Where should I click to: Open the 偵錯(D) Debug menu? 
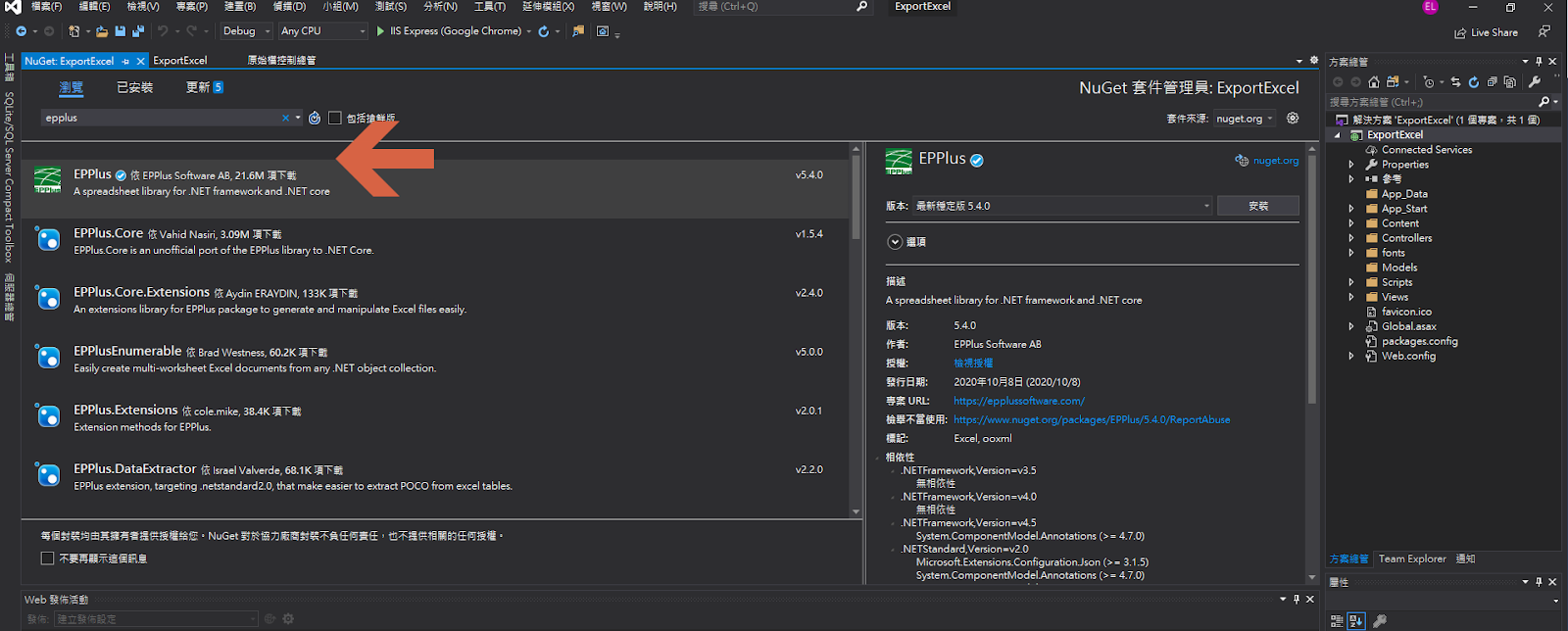coord(289,7)
